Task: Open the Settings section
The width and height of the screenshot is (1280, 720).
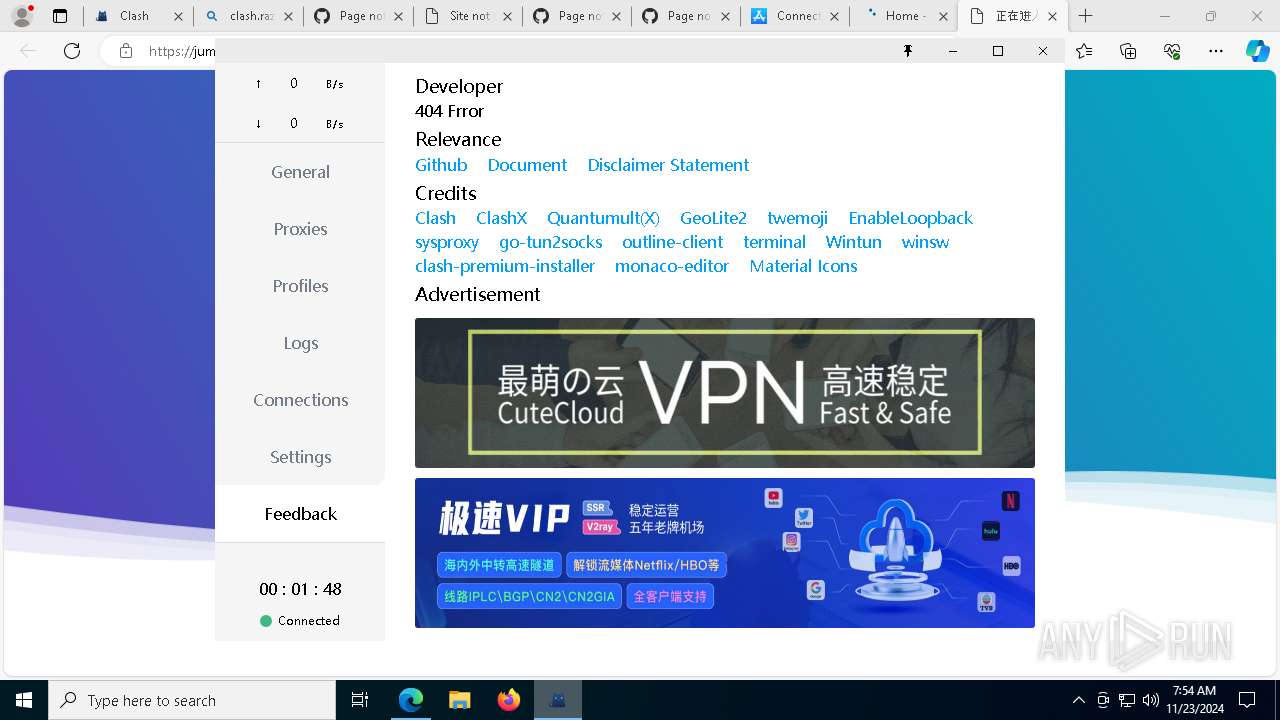Action: 300,457
